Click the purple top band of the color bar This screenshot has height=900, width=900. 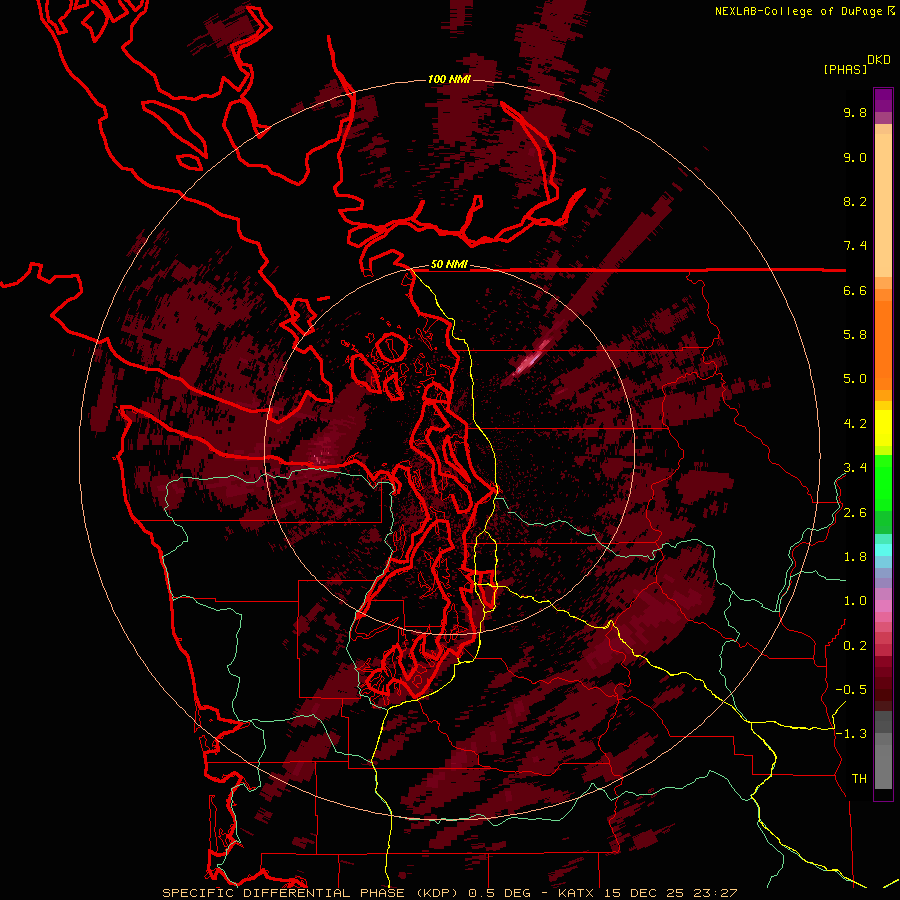(x=883, y=100)
